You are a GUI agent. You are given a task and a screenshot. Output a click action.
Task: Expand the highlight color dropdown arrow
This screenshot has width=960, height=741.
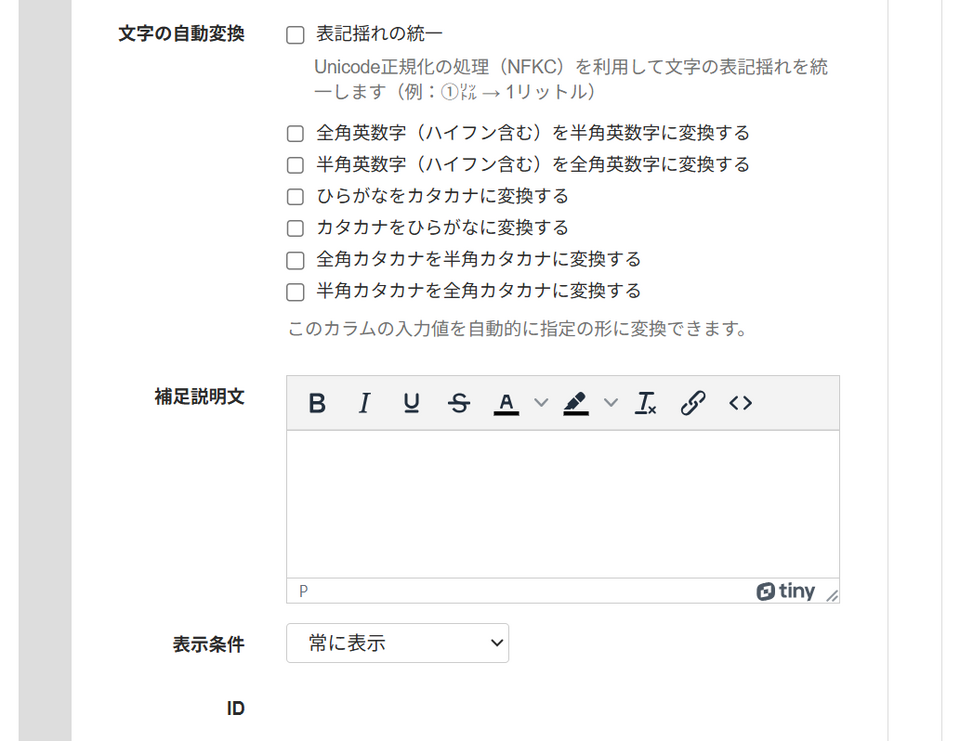[x=611, y=403]
